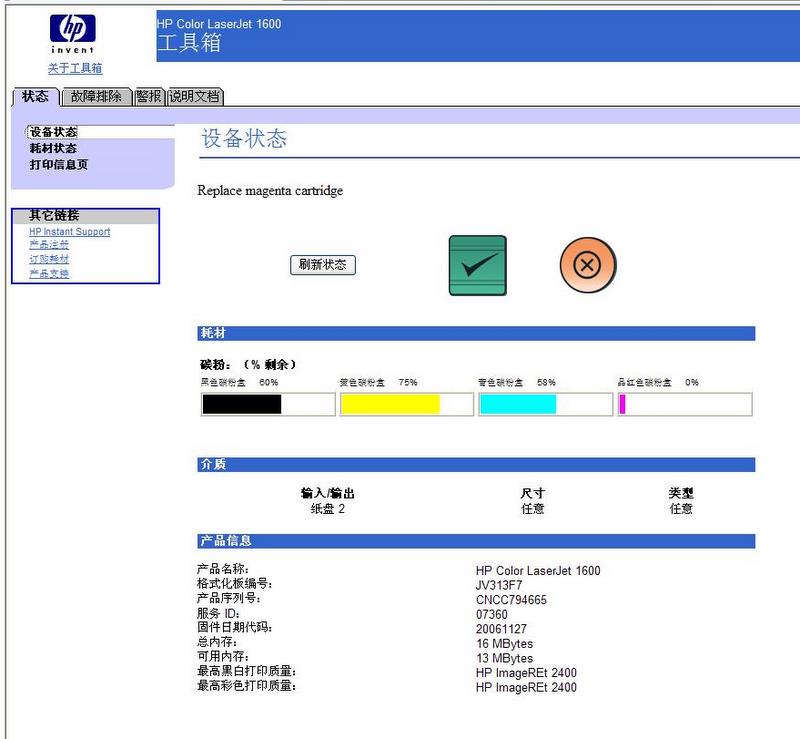Click the magenta toner level bar

(685, 404)
